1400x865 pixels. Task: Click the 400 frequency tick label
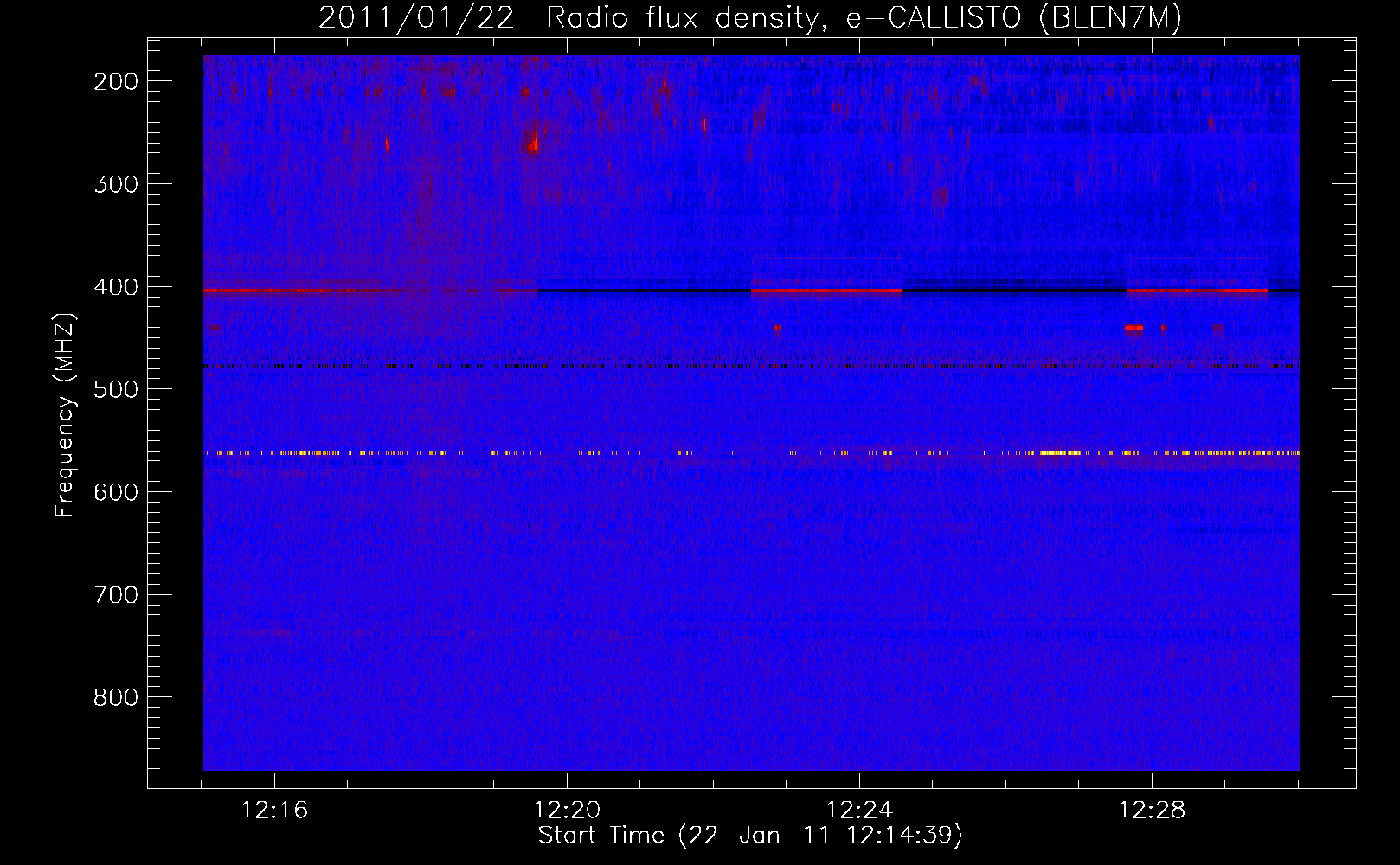coord(116,287)
